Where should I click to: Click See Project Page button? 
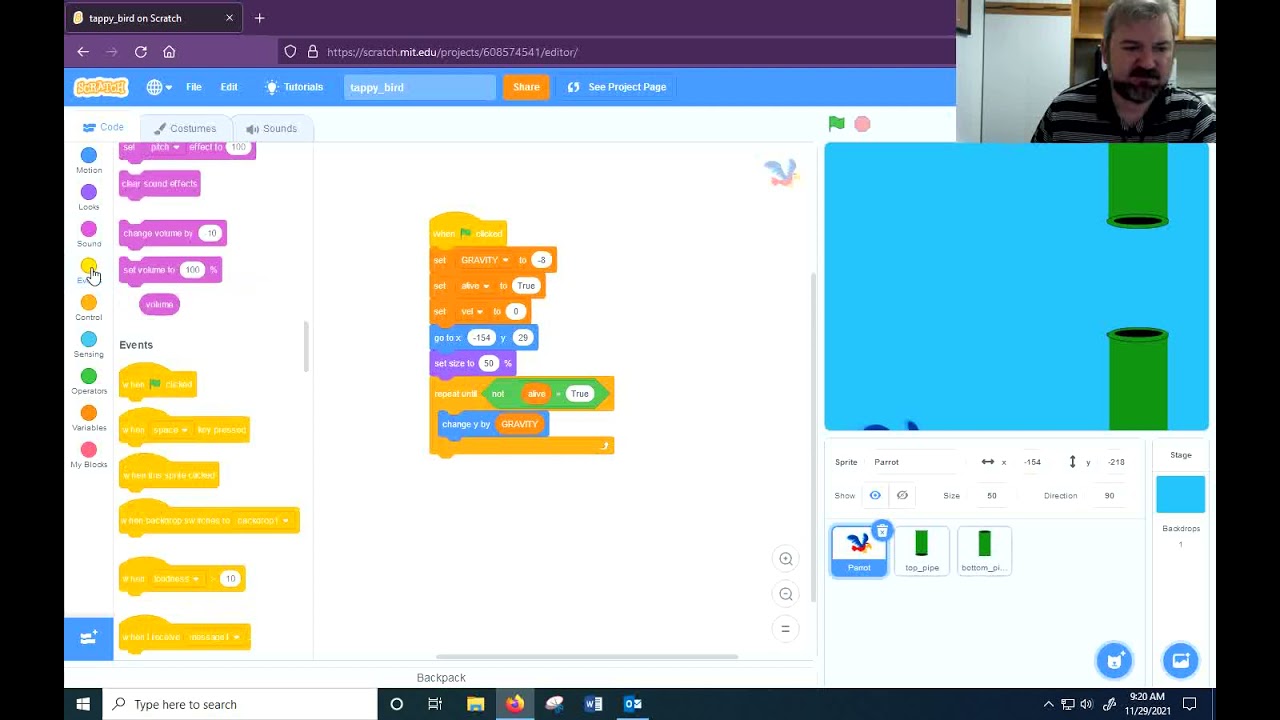pyautogui.click(x=617, y=87)
